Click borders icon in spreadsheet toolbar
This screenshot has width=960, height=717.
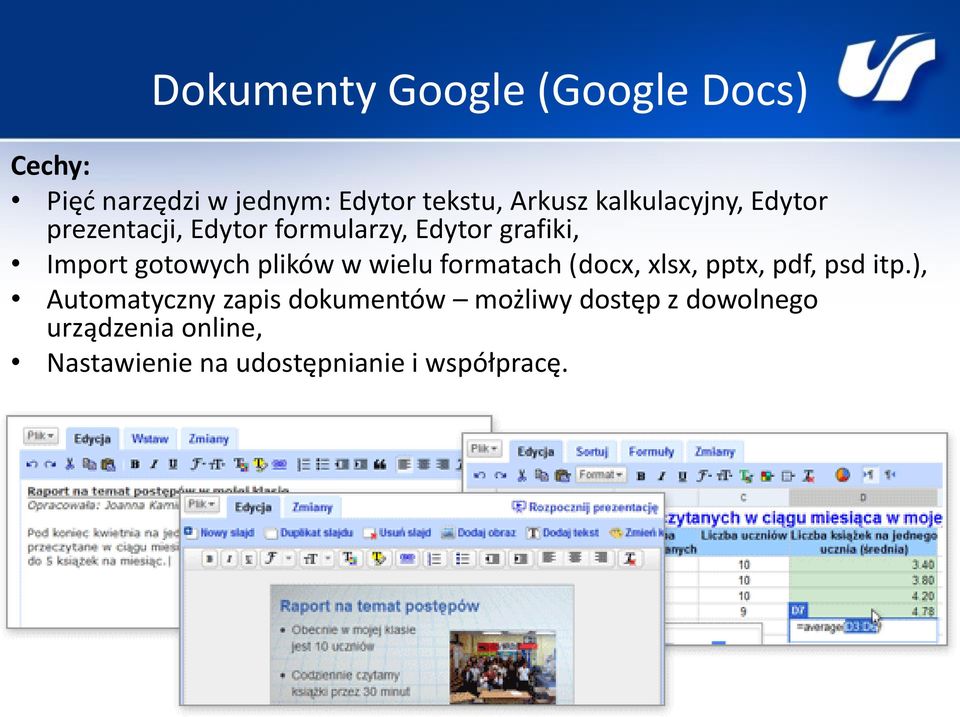coord(788,476)
